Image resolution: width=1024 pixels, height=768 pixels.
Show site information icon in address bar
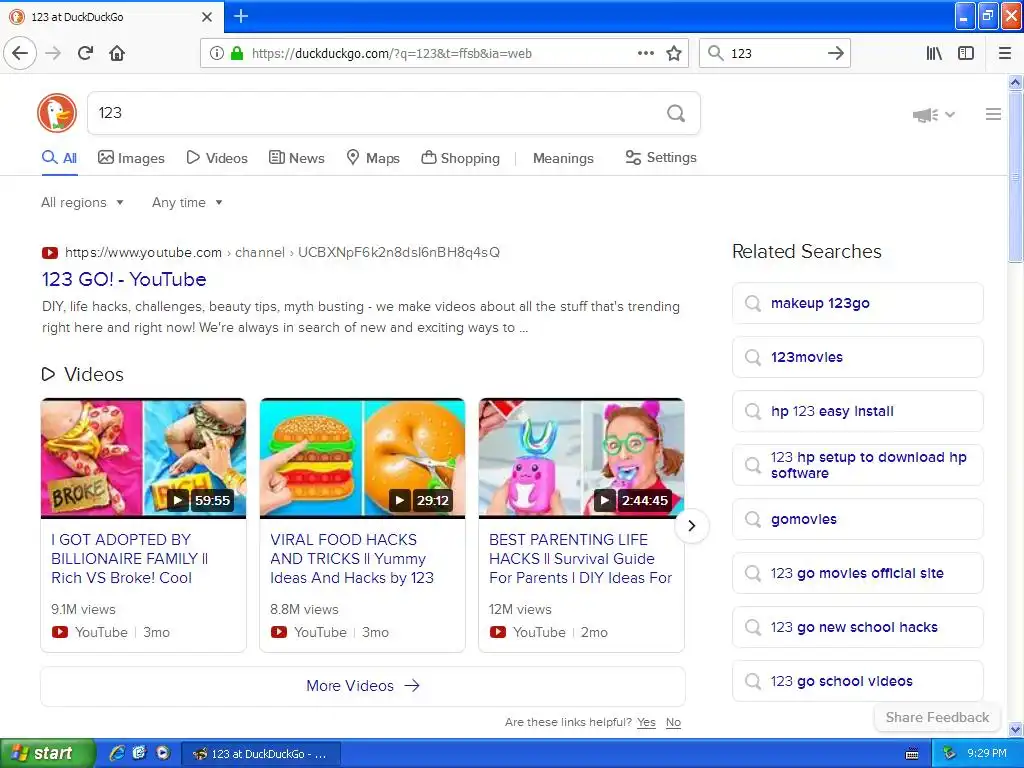(216, 53)
